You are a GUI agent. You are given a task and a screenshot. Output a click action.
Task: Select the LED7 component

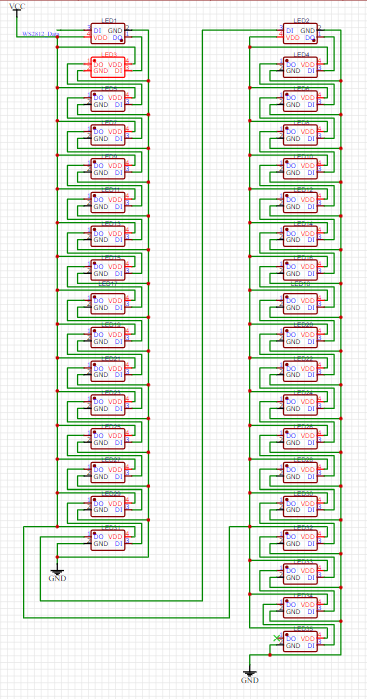click(108, 135)
